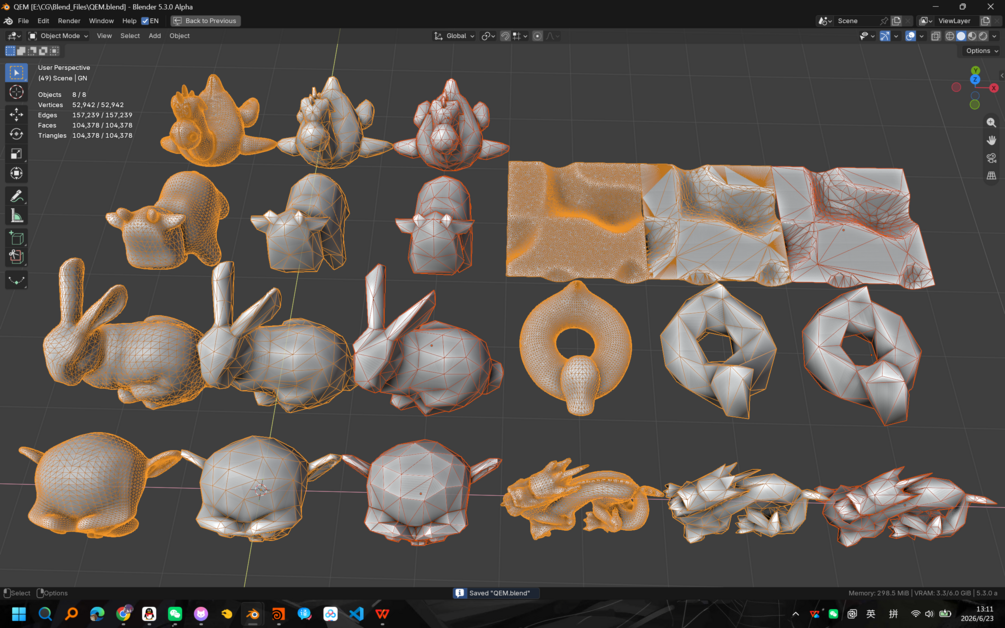This screenshot has width=1005, height=628.
Task: Click the zoom magnifier viewport gizmo
Action: (x=991, y=122)
